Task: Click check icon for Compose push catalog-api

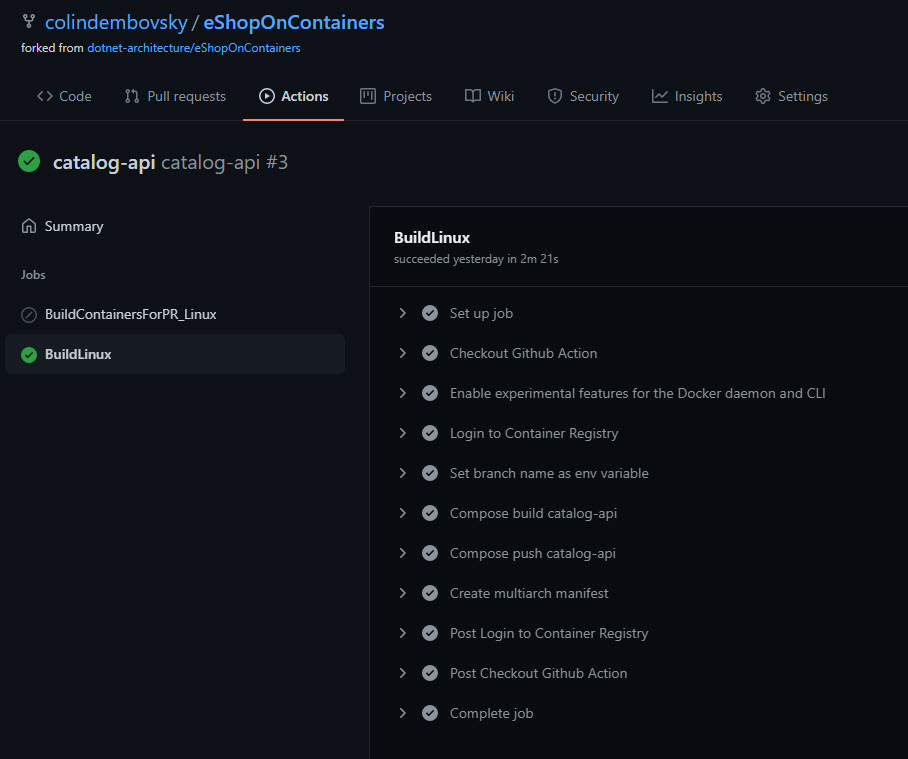Action: pyautogui.click(x=430, y=553)
